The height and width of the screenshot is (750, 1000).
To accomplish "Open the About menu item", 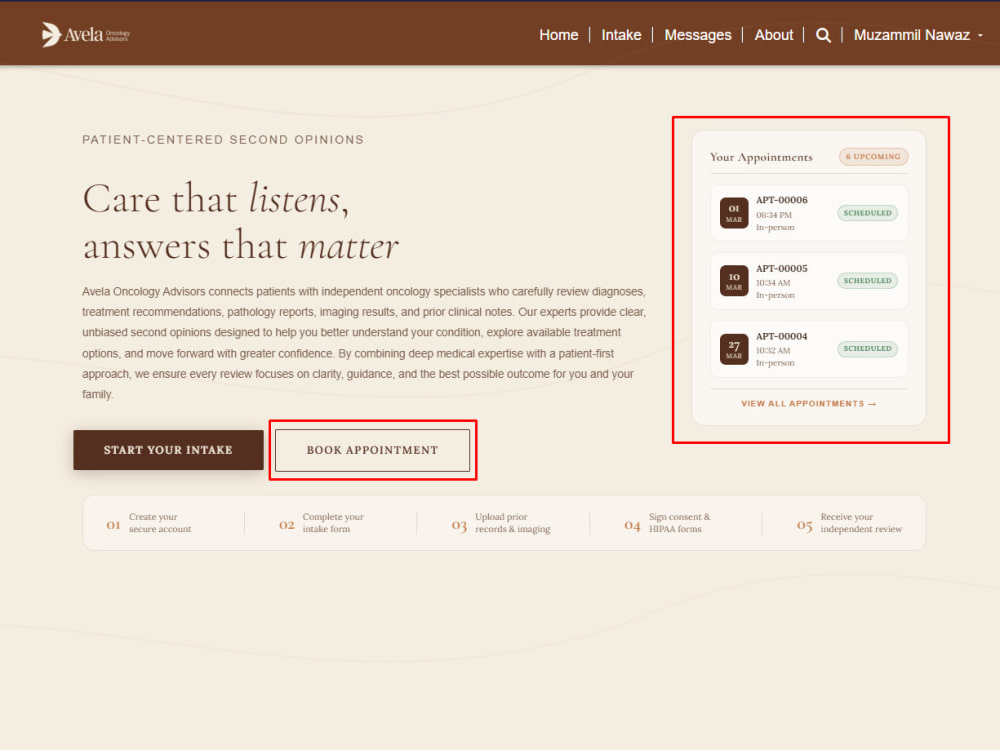I will 774,35.
